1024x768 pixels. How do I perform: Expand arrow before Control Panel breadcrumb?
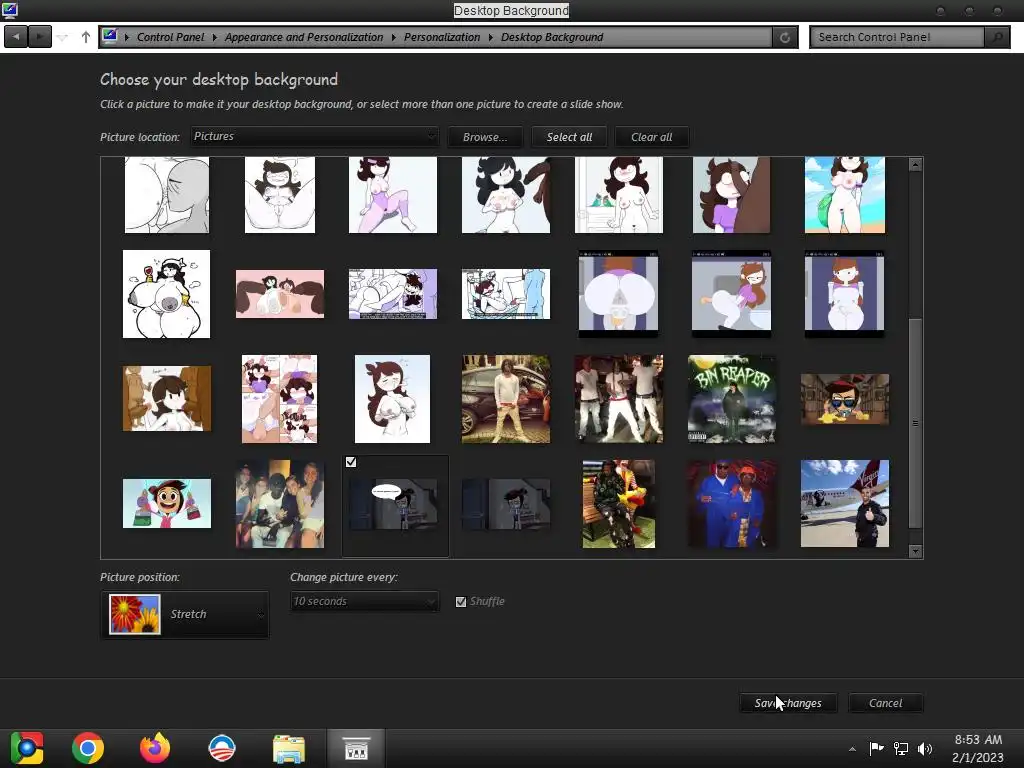(x=127, y=37)
